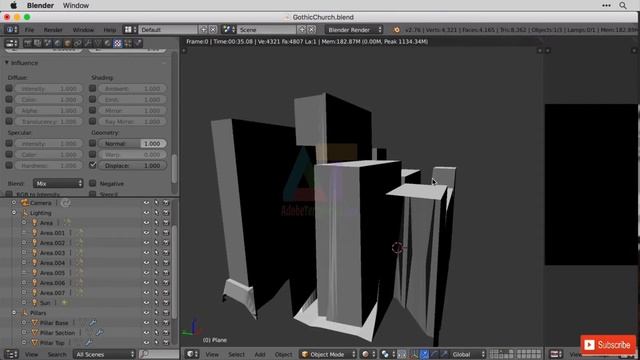This screenshot has width=640, height=360.
Task: Click the Camera object icon in outliner
Action: 25,203
